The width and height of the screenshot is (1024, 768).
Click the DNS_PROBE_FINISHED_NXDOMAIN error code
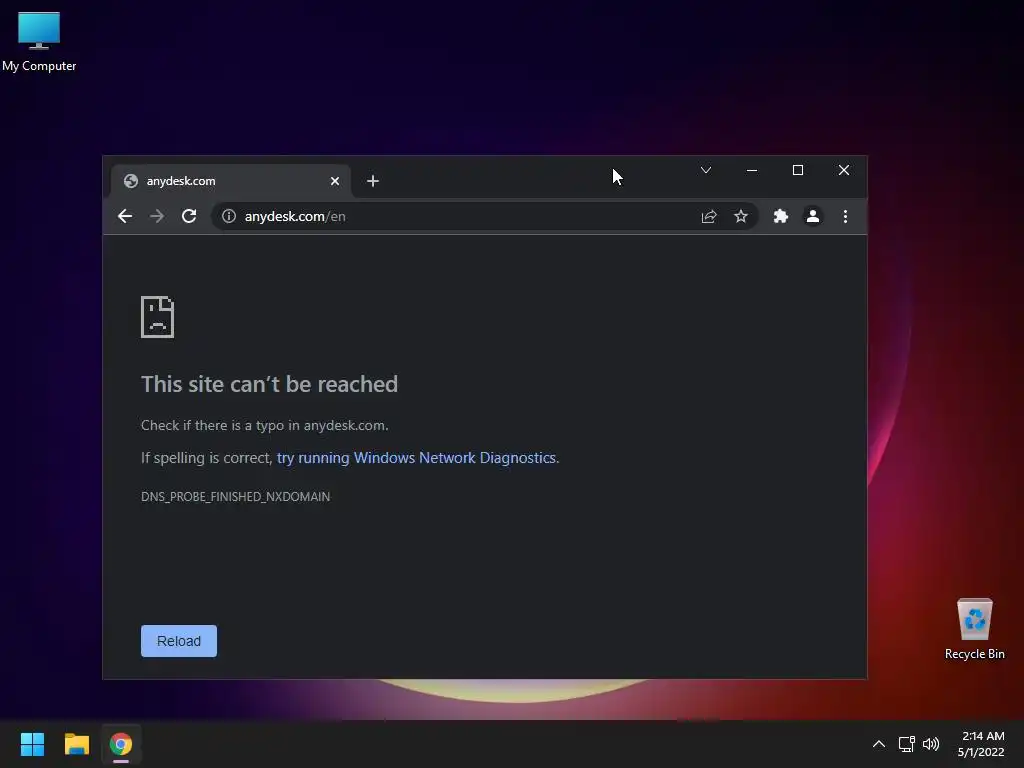click(235, 497)
